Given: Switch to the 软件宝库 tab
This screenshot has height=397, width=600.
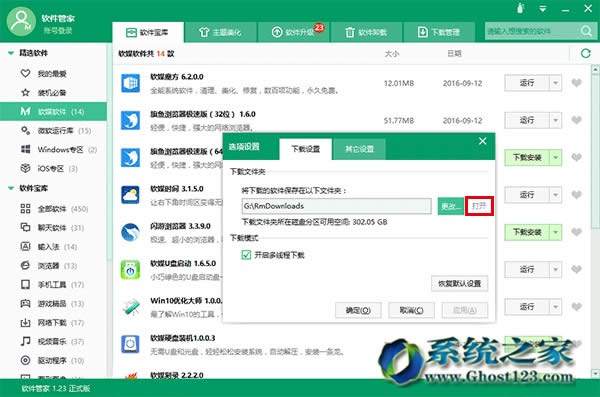Looking at the screenshot, I should coord(148,32).
